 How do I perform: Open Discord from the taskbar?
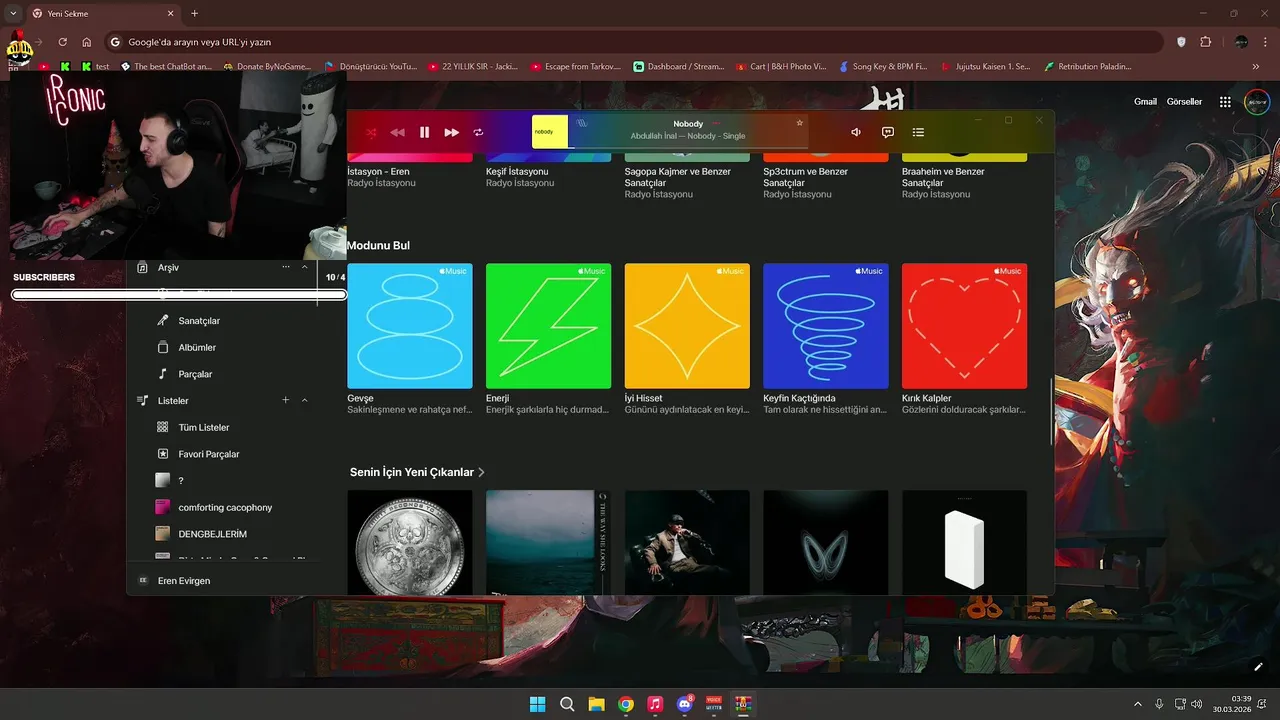pos(685,704)
